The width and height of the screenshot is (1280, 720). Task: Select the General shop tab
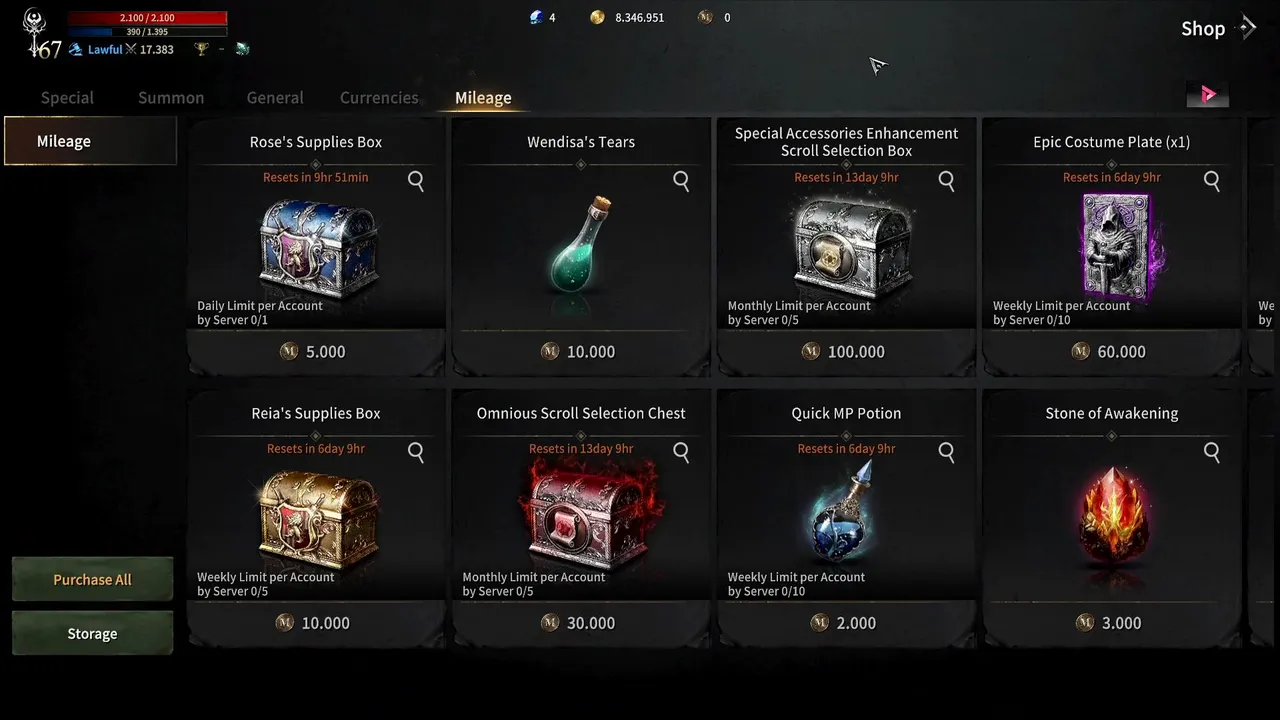275,98
